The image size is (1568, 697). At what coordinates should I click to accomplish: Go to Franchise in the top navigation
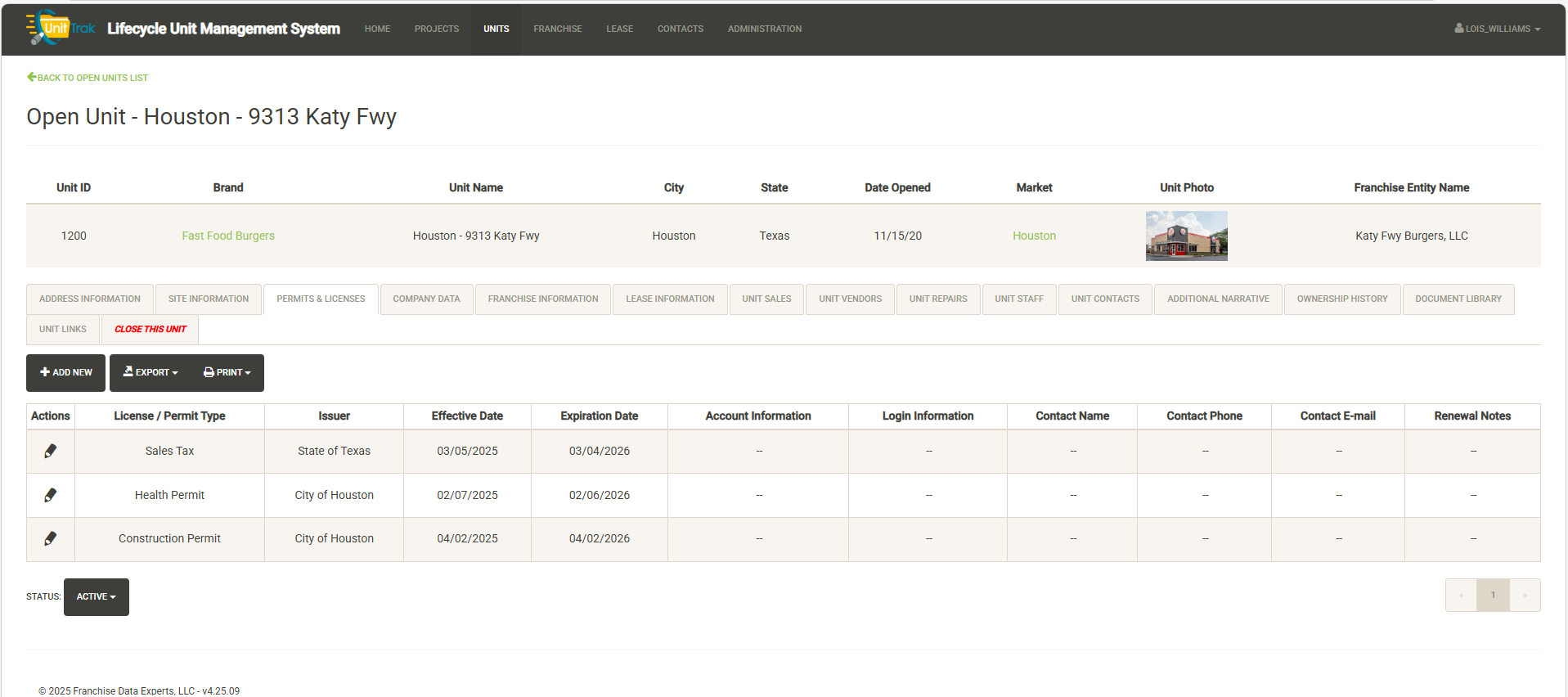557,29
